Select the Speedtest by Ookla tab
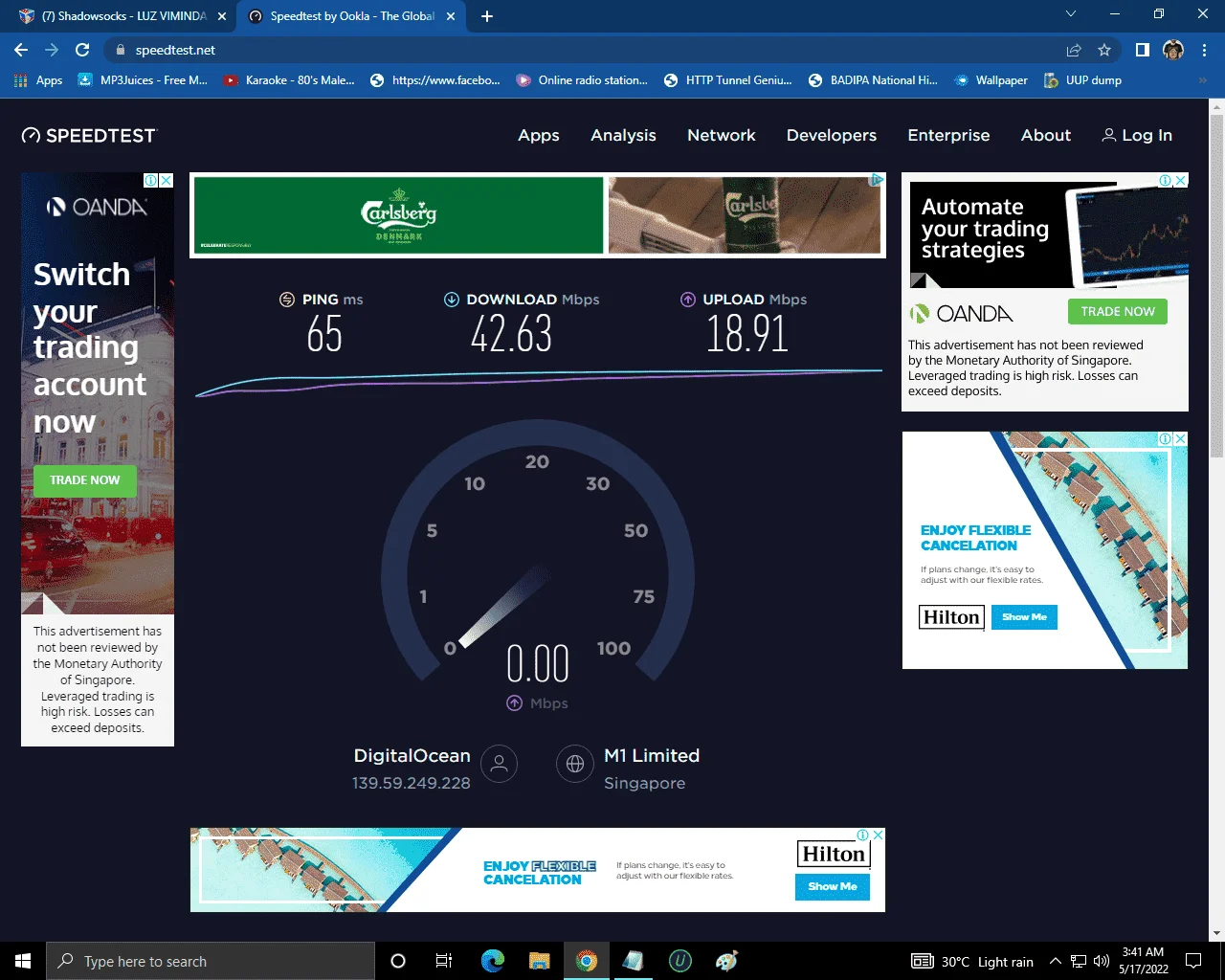 (x=351, y=16)
